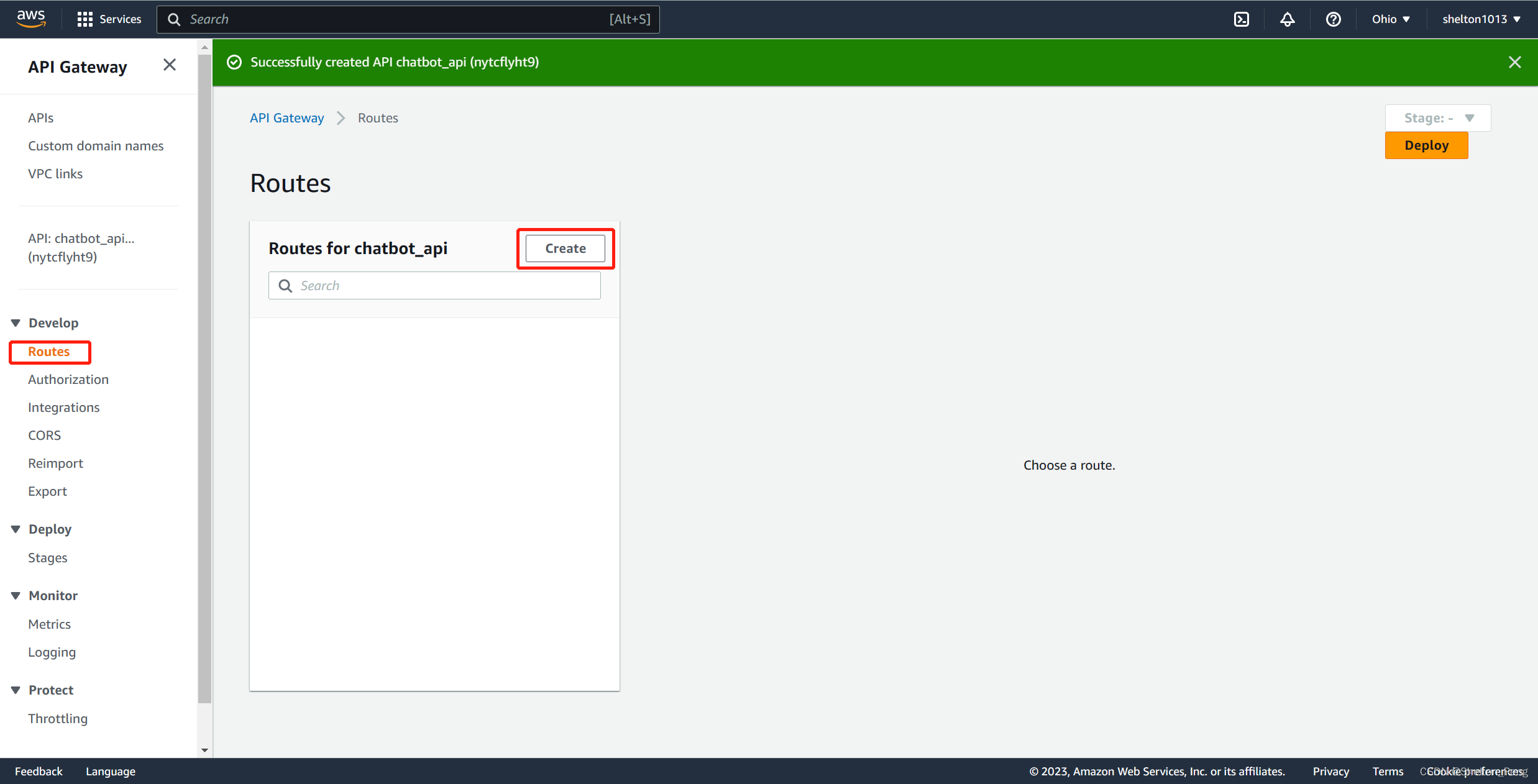This screenshot has width=1538, height=784.
Task: Open Metrics under Monitor
Action: [x=50, y=624]
